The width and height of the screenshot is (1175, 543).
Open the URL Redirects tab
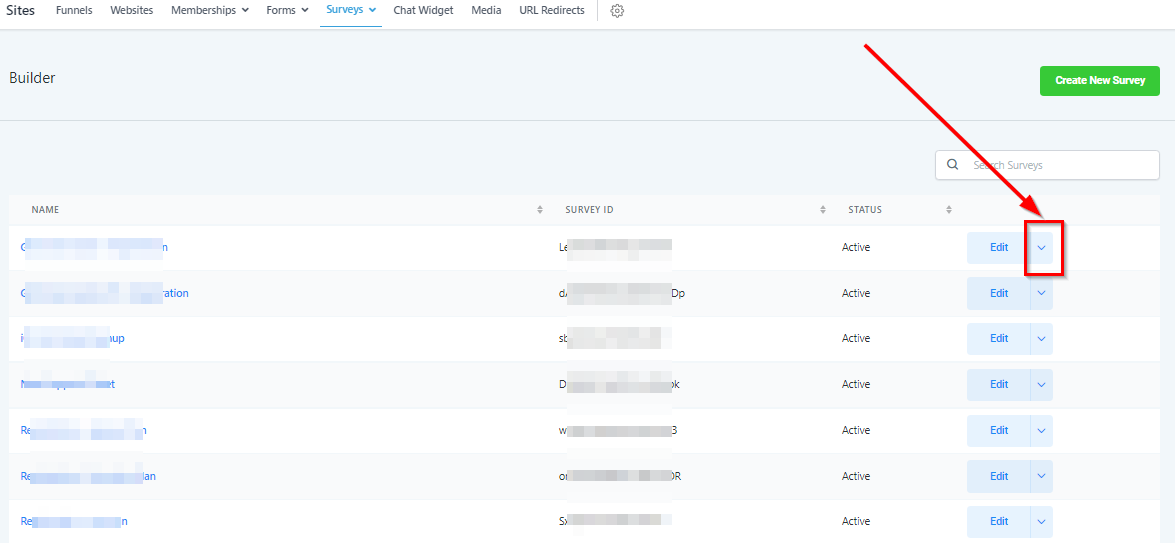[554, 10]
